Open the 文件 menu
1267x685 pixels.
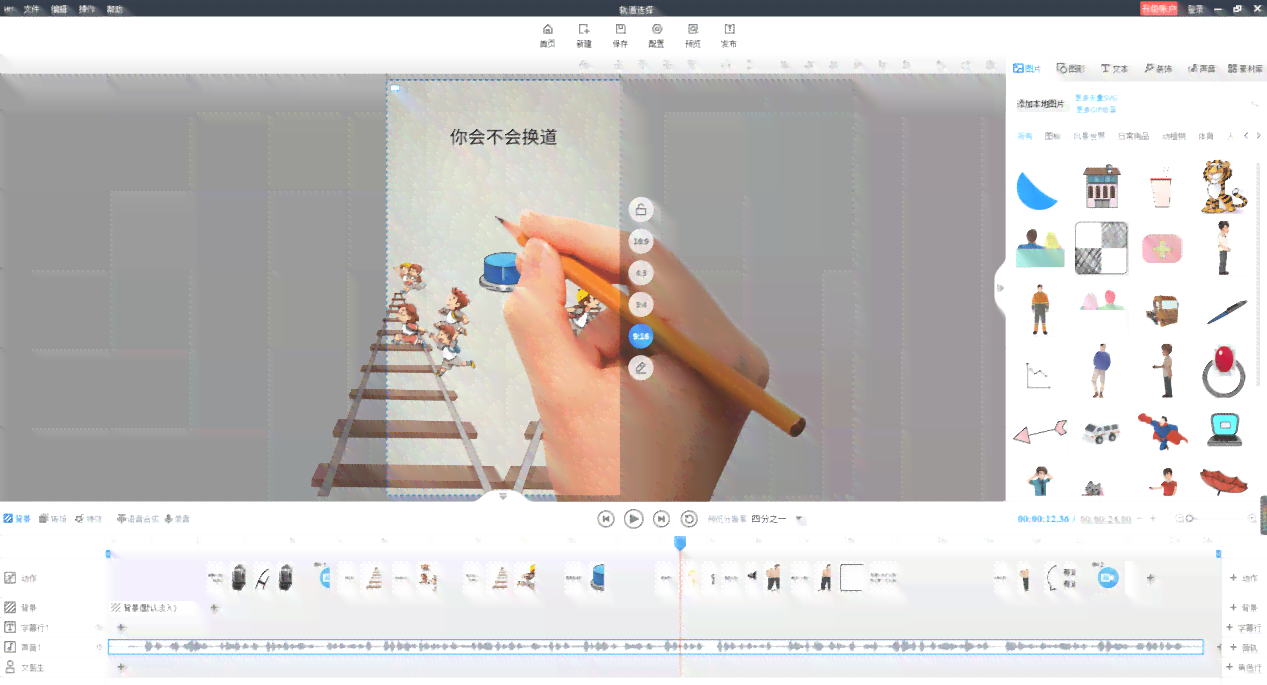click(x=32, y=9)
